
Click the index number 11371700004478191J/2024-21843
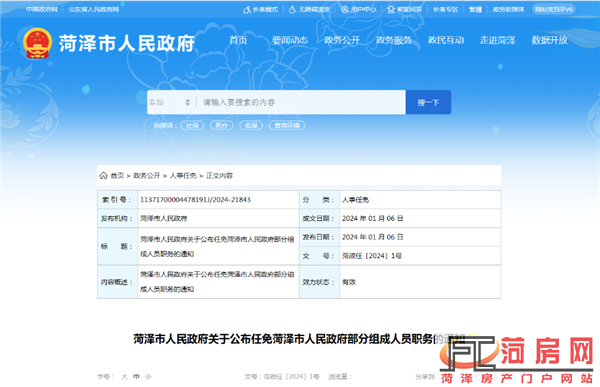pyautogui.click(x=195, y=199)
